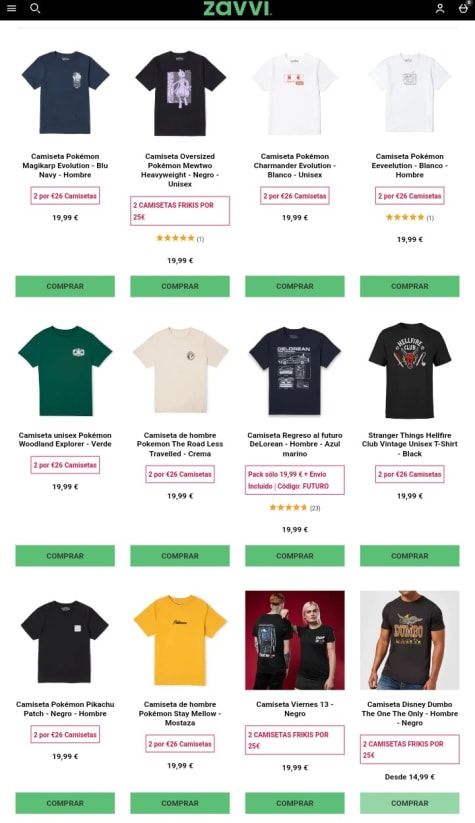Select the Hellfire Club shirt image
Viewport: 475px width, 823px height.
pos(409,371)
